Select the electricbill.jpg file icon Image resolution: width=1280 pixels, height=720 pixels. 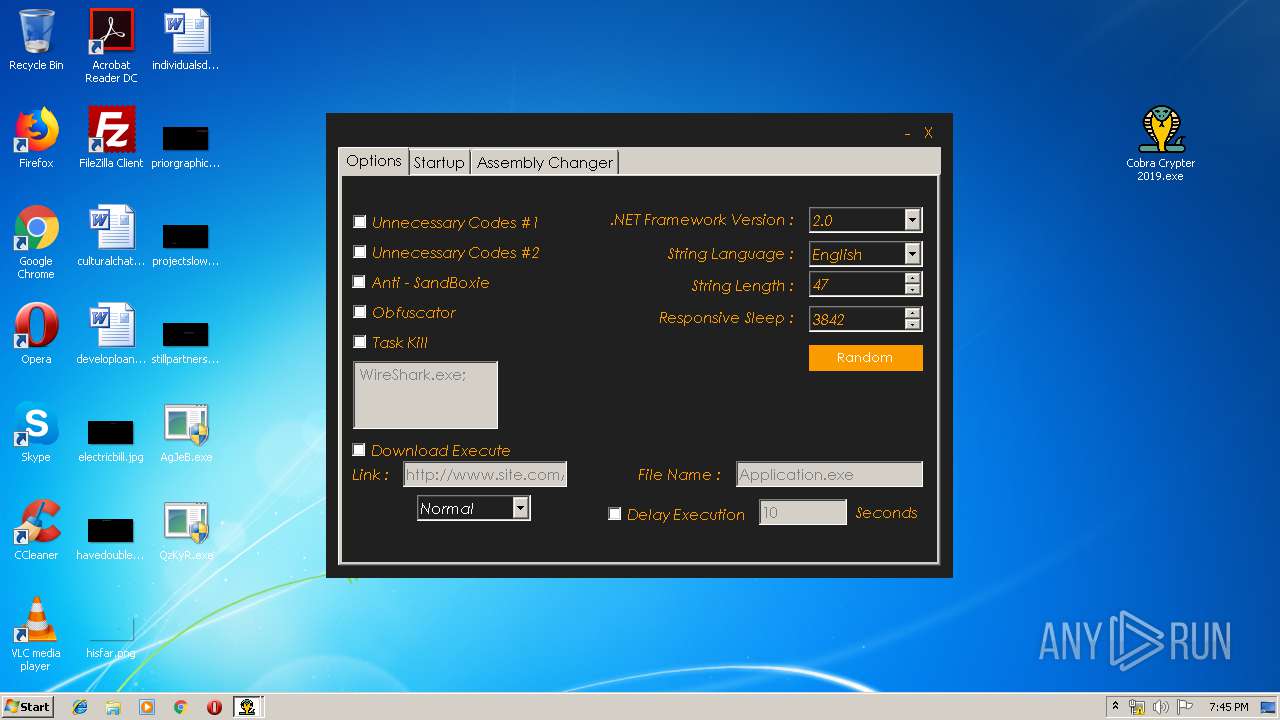pyautogui.click(x=111, y=440)
